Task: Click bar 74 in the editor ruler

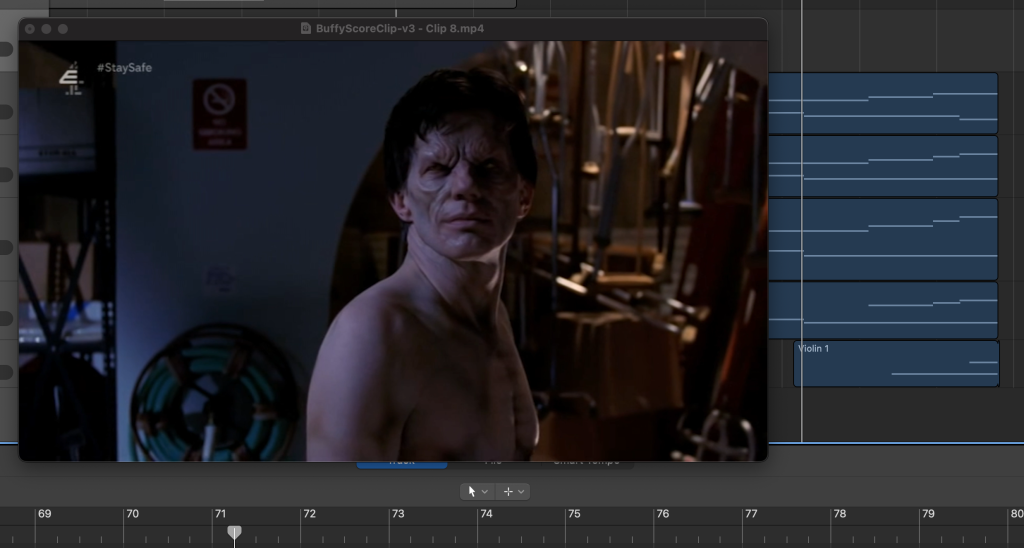Action: point(486,514)
